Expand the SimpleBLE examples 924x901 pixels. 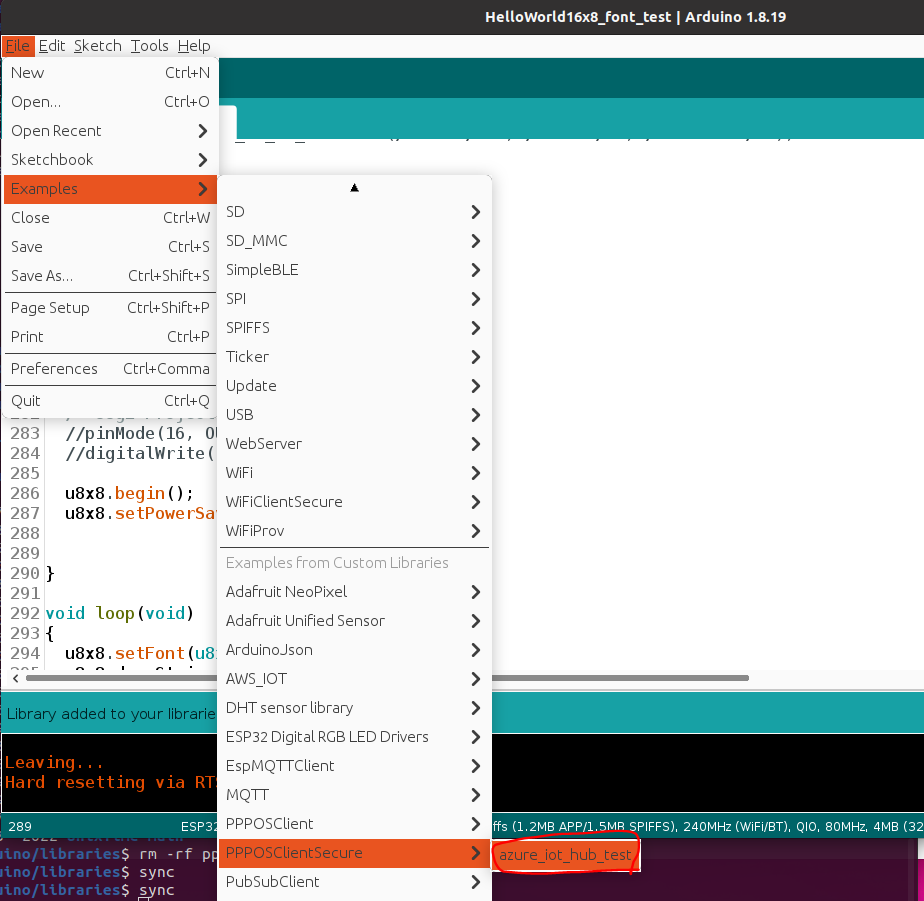pyautogui.click(x=354, y=270)
